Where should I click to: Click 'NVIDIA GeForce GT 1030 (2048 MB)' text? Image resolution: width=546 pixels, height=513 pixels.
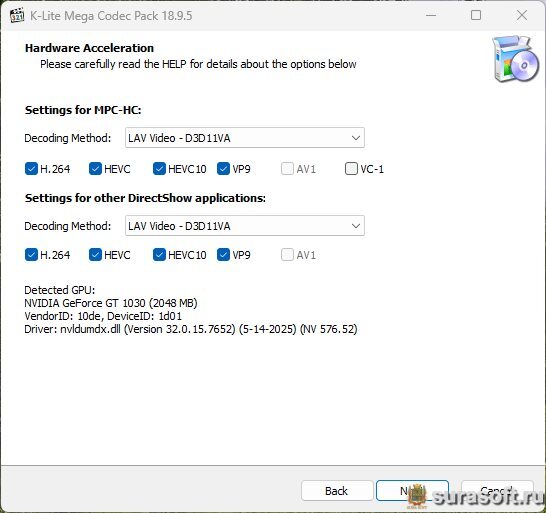pos(111,303)
